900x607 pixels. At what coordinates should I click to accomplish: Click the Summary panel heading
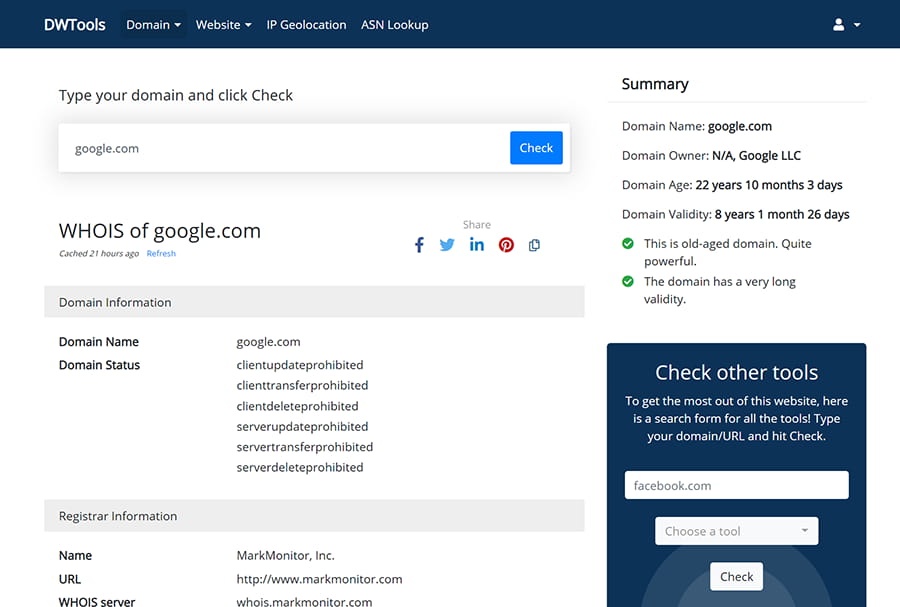click(x=655, y=84)
